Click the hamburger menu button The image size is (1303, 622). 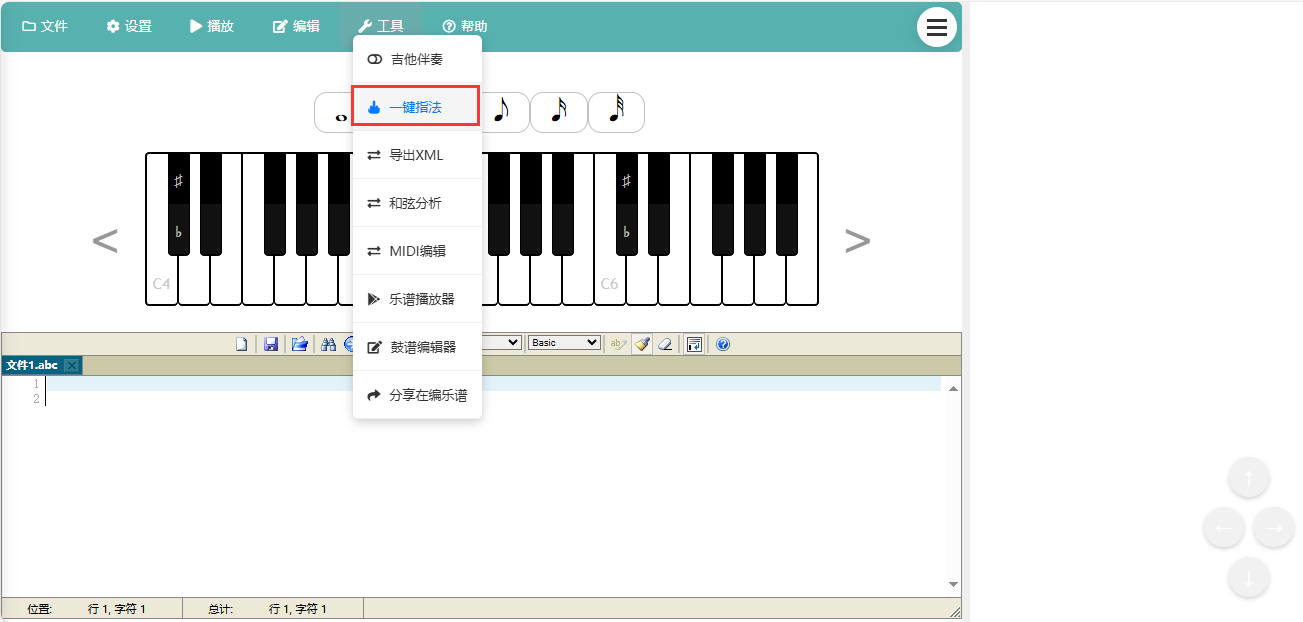click(937, 27)
